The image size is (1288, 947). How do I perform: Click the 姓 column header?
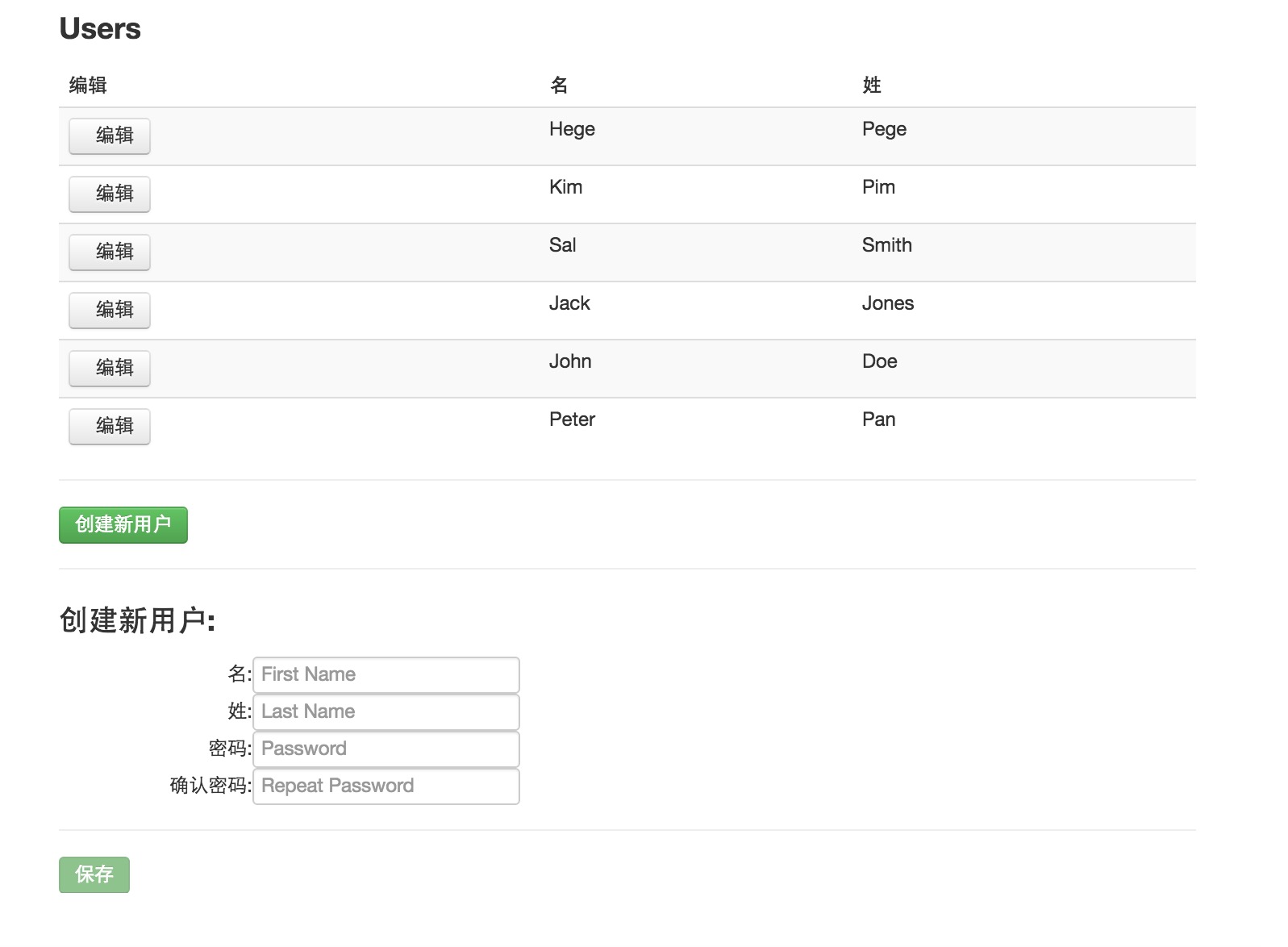click(x=872, y=85)
